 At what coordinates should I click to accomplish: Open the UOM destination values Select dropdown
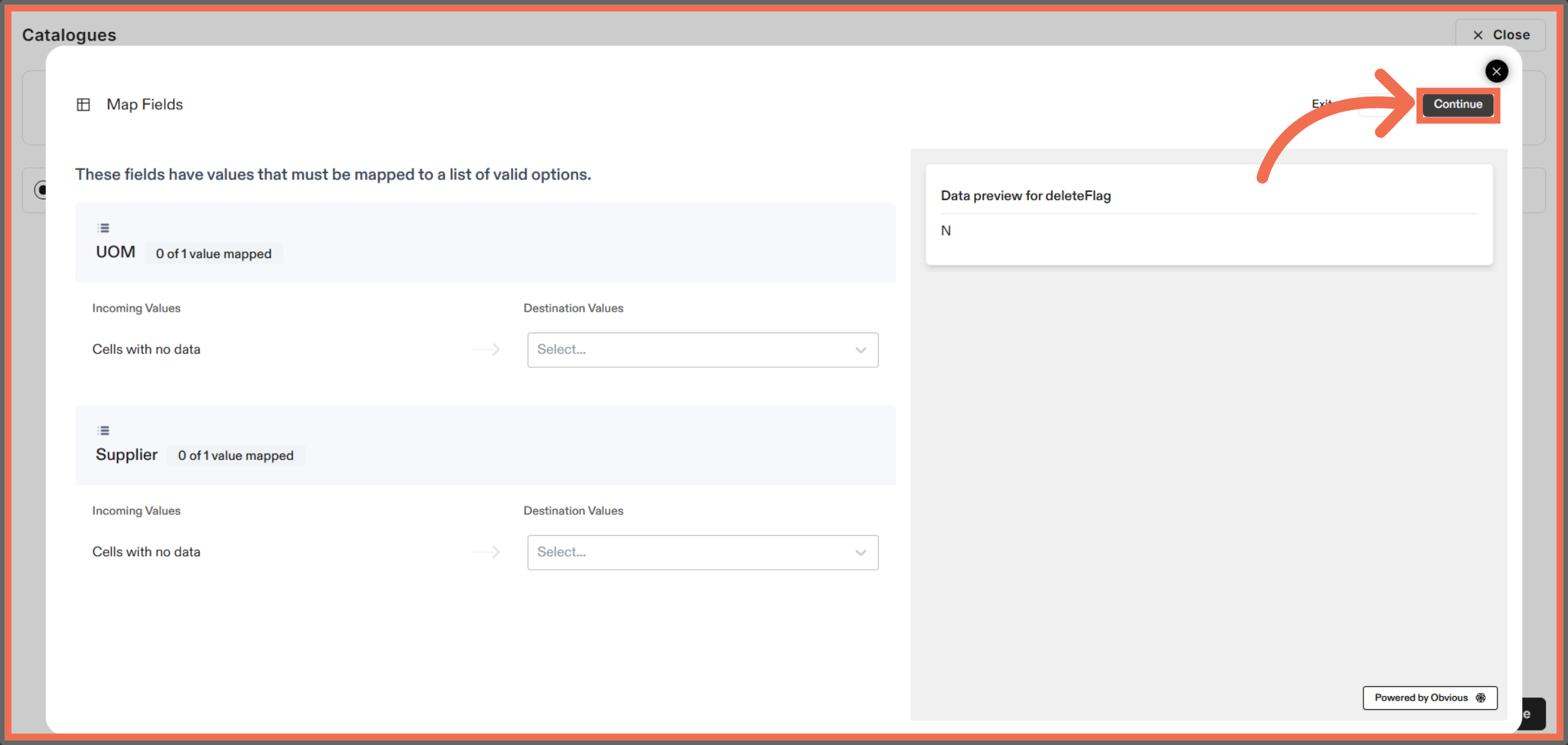[693, 350]
